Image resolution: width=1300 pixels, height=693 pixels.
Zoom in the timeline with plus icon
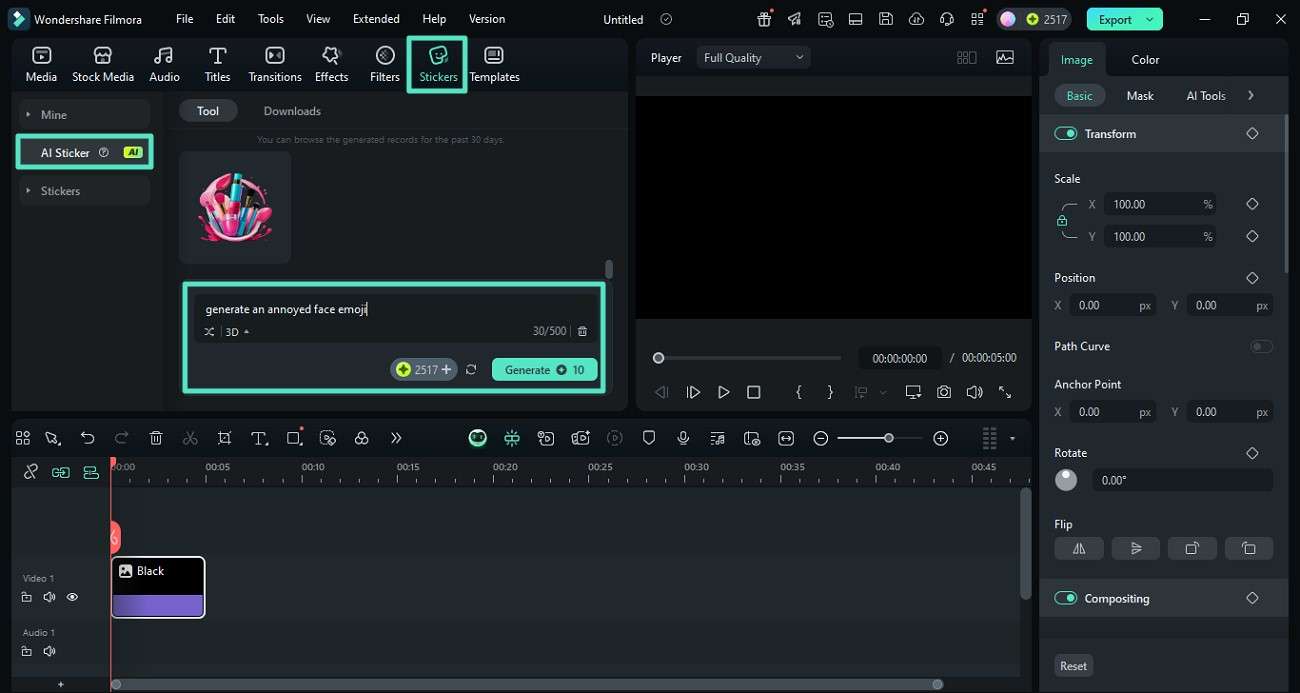click(940, 438)
